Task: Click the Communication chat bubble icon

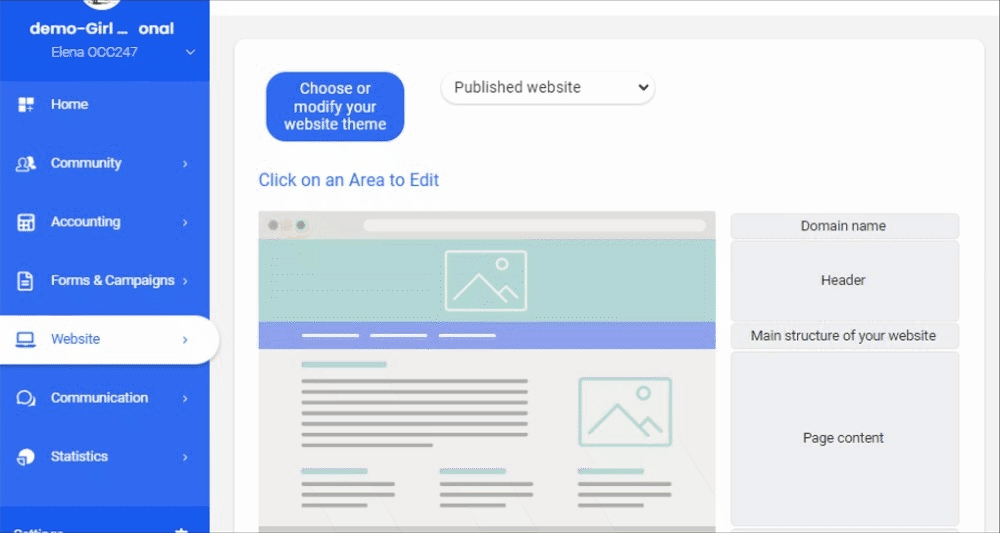Action: pyautogui.click(x=26, y=398)
